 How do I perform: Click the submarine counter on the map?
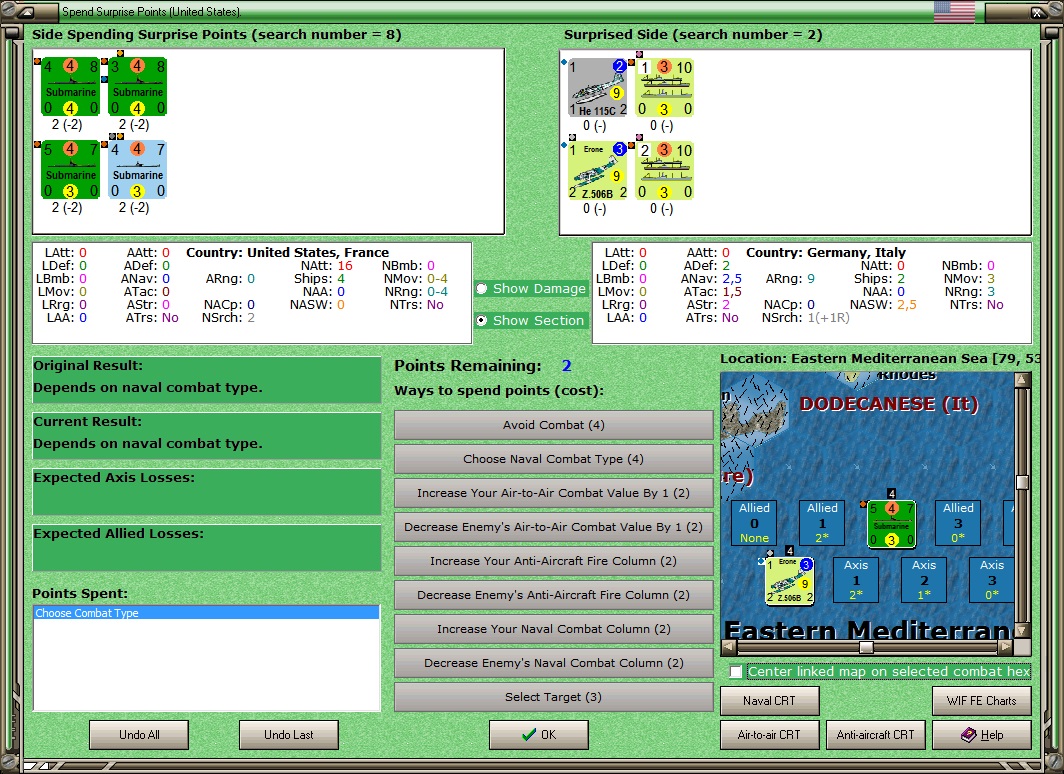tap(892, 524)
